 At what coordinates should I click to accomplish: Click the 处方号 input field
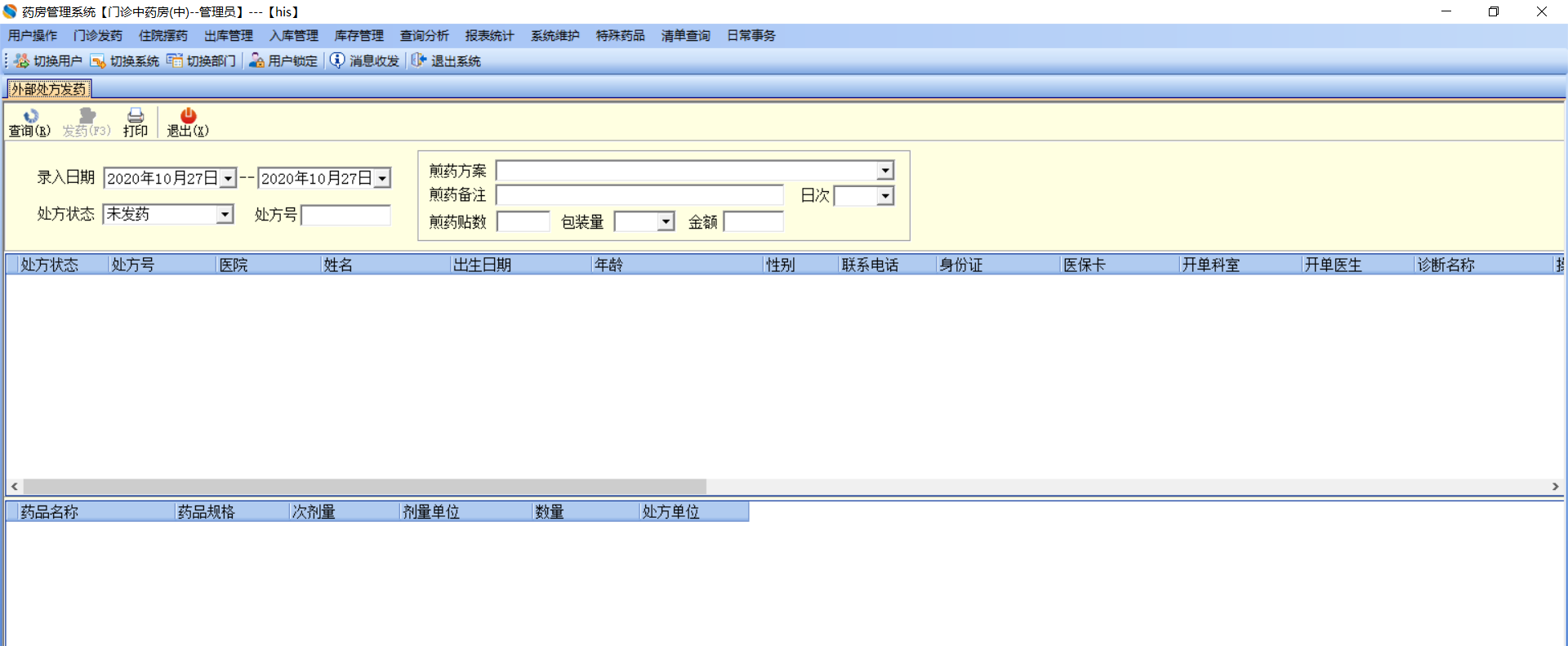346,215
